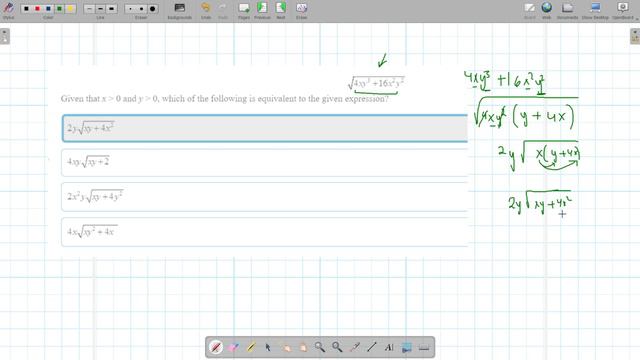Viewport: 640px width, 360px height.
Task: Set the thin line width
Action: [x=89, y=9]
